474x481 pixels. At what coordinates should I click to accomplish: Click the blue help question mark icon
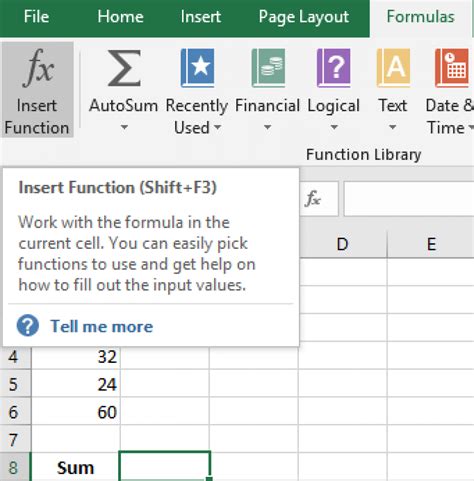coord(28,326)
